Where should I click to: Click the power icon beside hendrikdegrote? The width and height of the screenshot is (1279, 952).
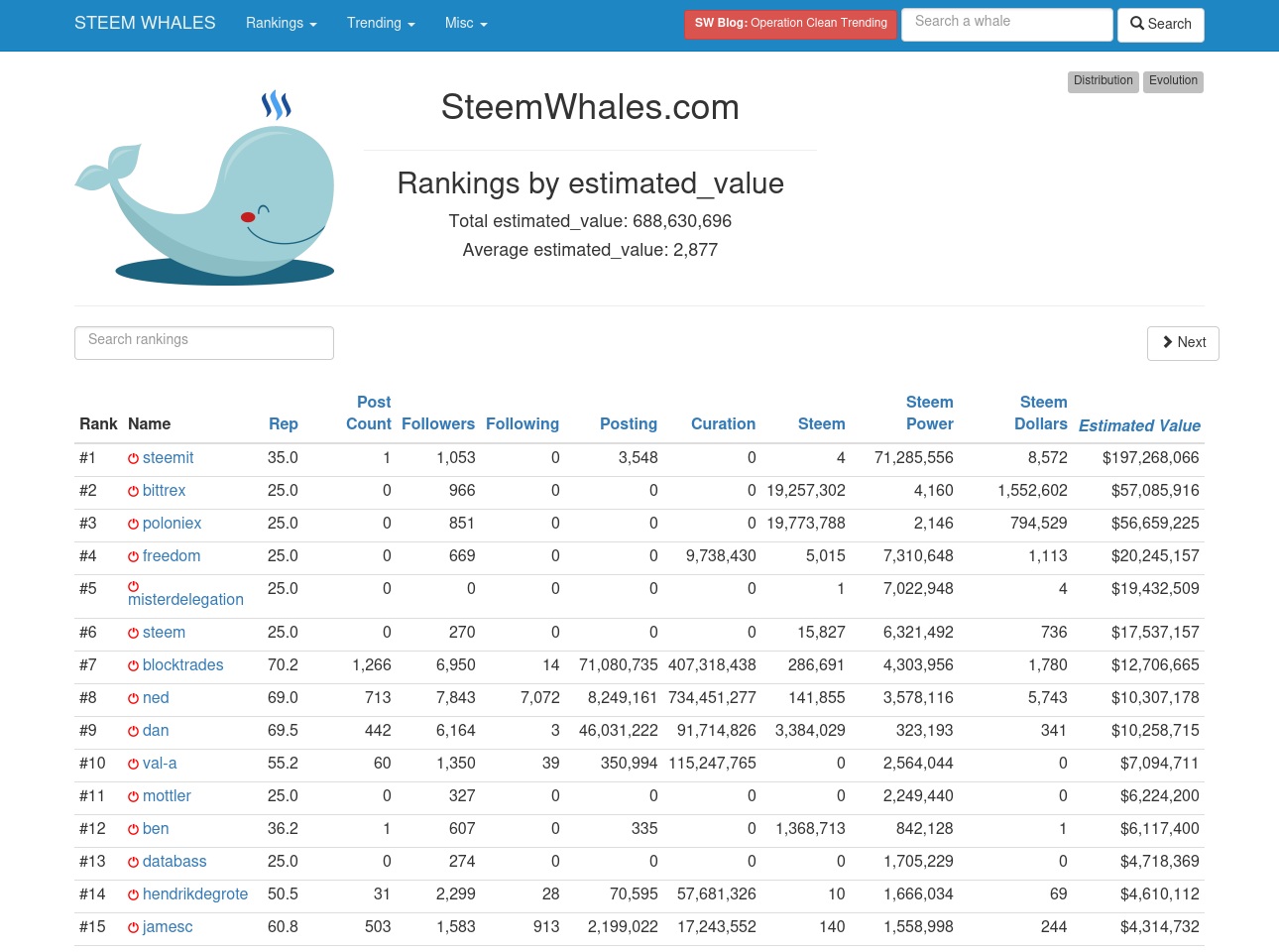133,895
